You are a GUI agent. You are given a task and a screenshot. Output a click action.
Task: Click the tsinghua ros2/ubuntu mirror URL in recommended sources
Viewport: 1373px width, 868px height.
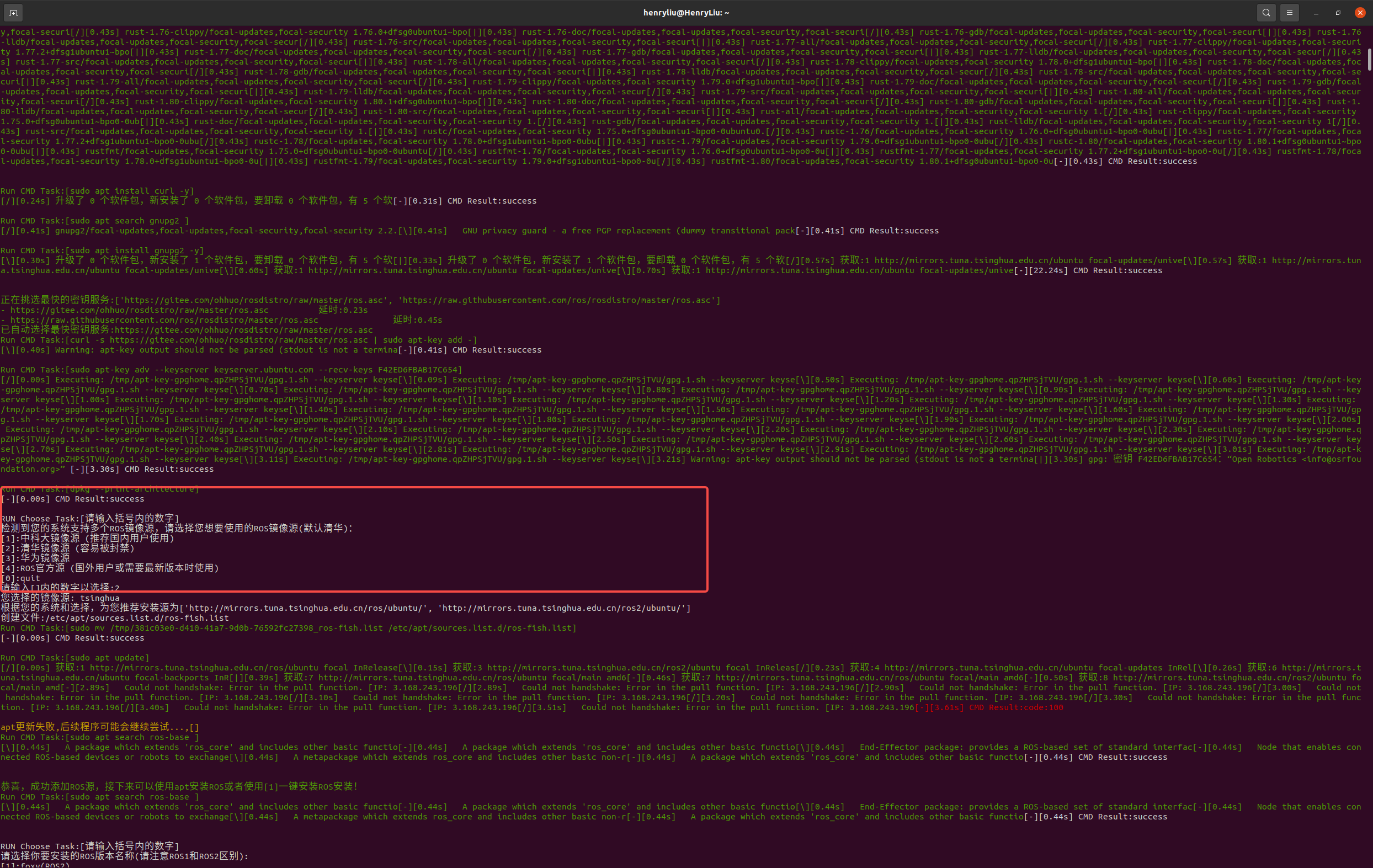point(563,608)
